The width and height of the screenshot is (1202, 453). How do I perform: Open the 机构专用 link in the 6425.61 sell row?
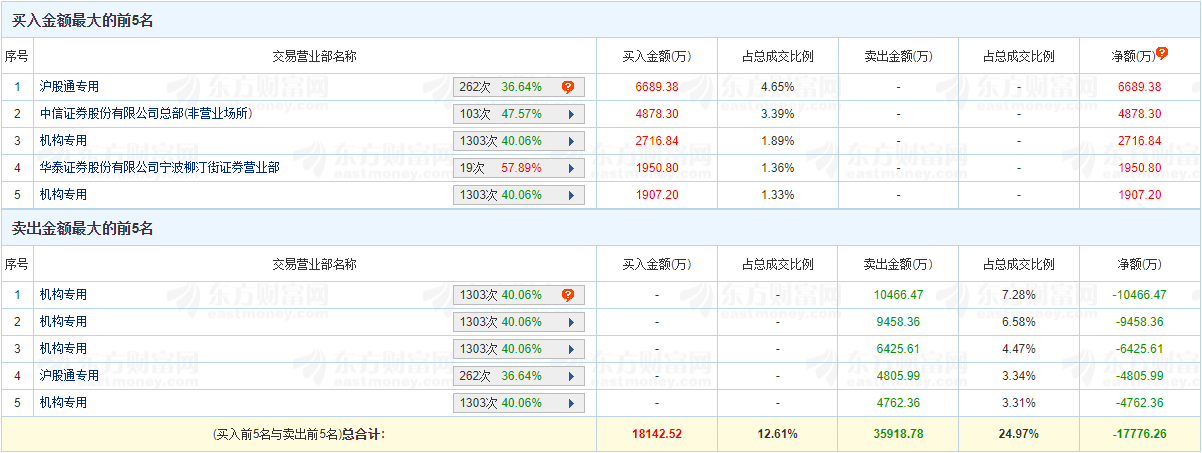pos(63,349)
